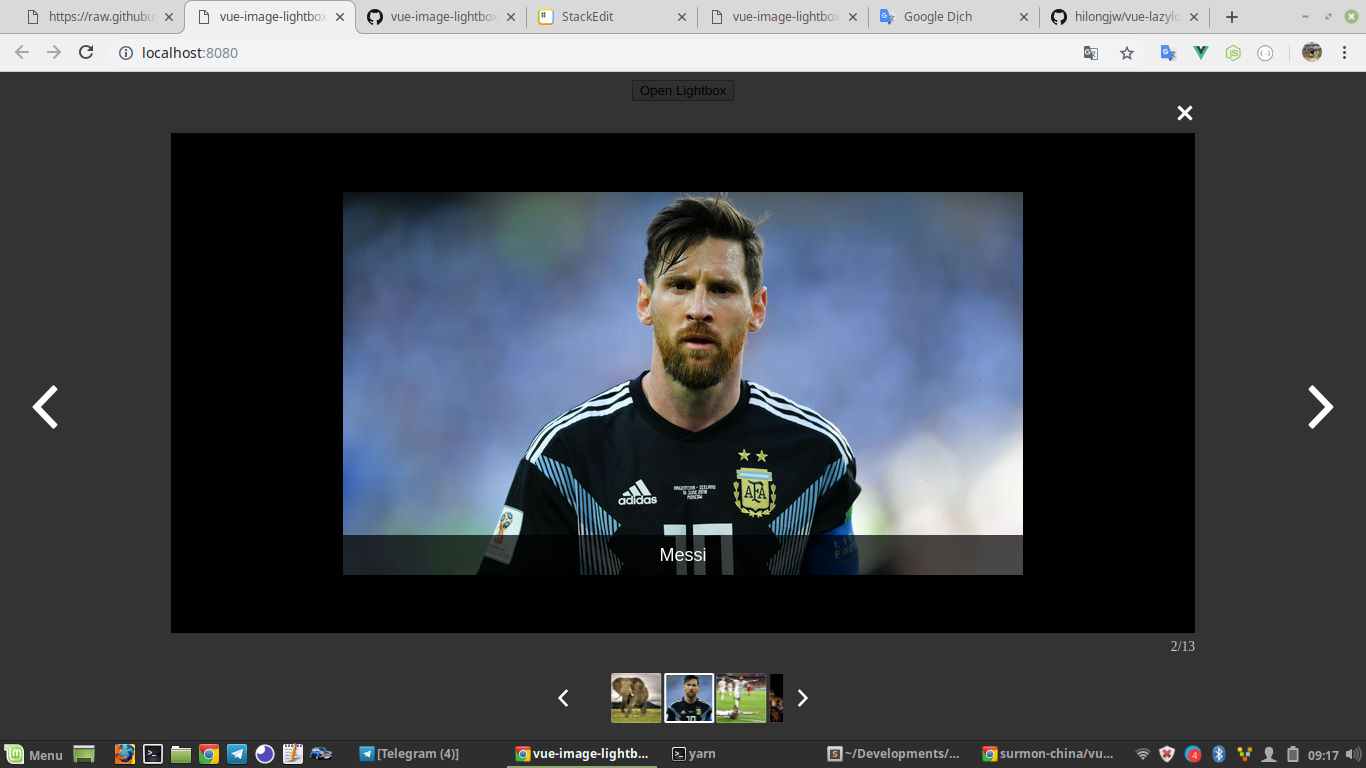
Task: Check battery status tray icon
Action: 1292,754
